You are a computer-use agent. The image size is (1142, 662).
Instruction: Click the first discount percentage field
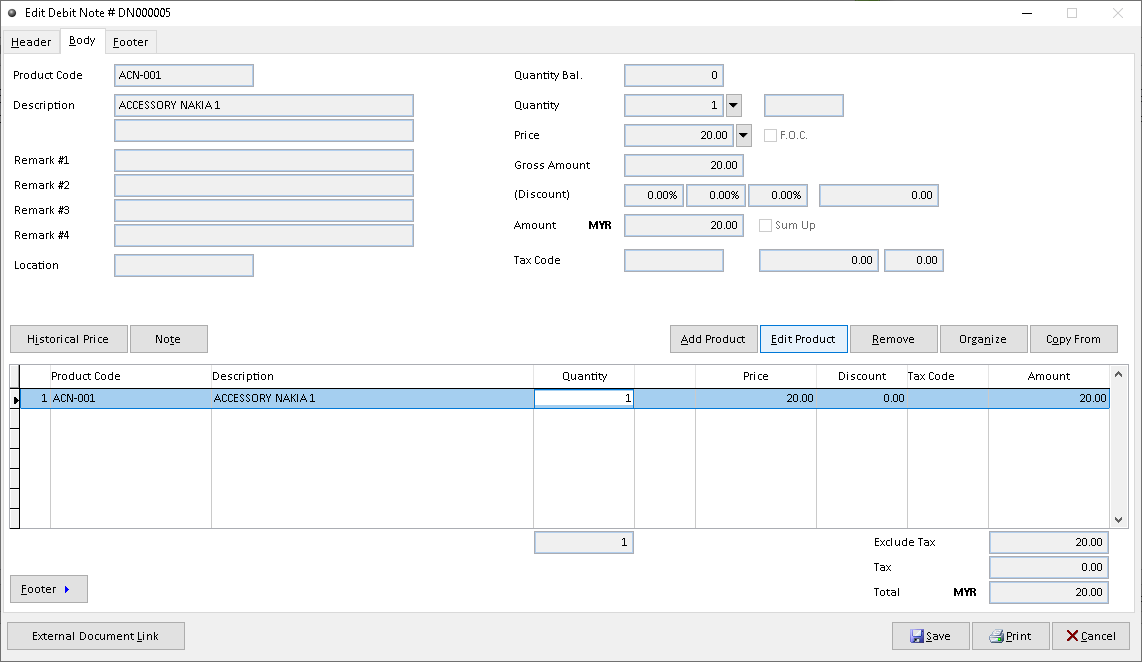(654, 195)
